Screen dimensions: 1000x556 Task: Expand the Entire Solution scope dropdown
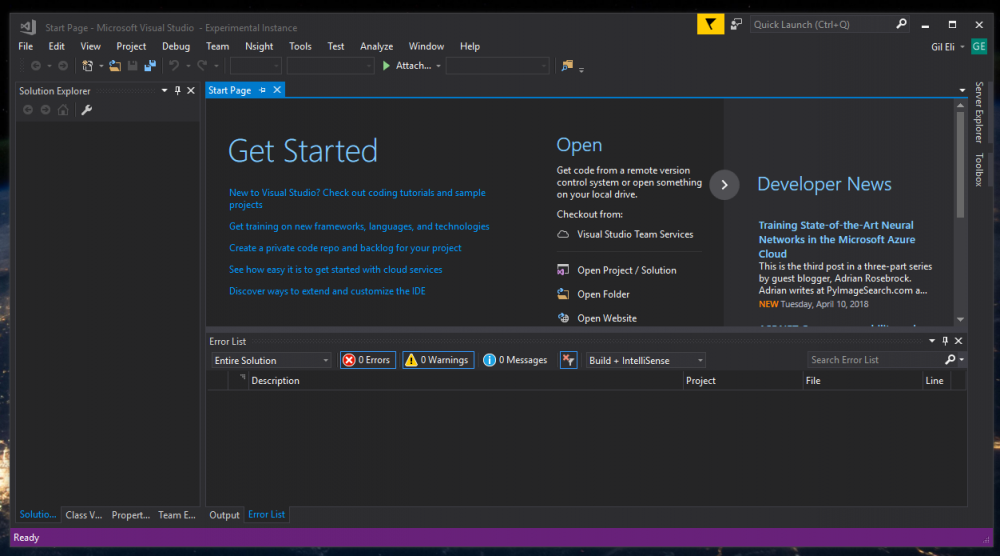pyautogui.click(x=271, y=360)
